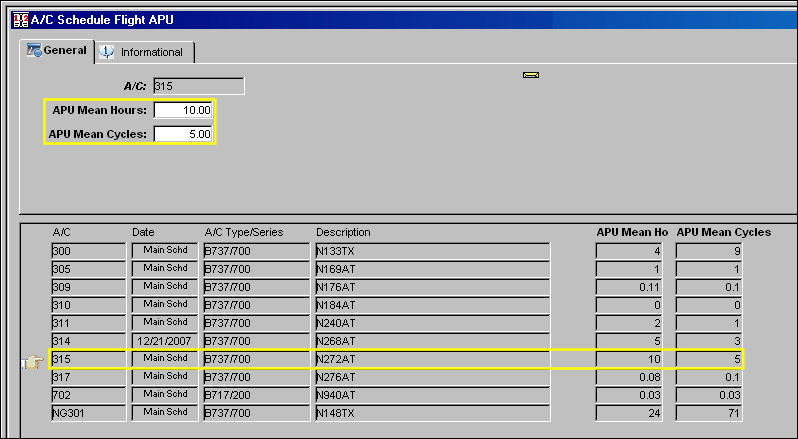The height and width of the screenshot is (439, 798).
Task: Select A/C 315 cell in the list
Action: point(89,359)
